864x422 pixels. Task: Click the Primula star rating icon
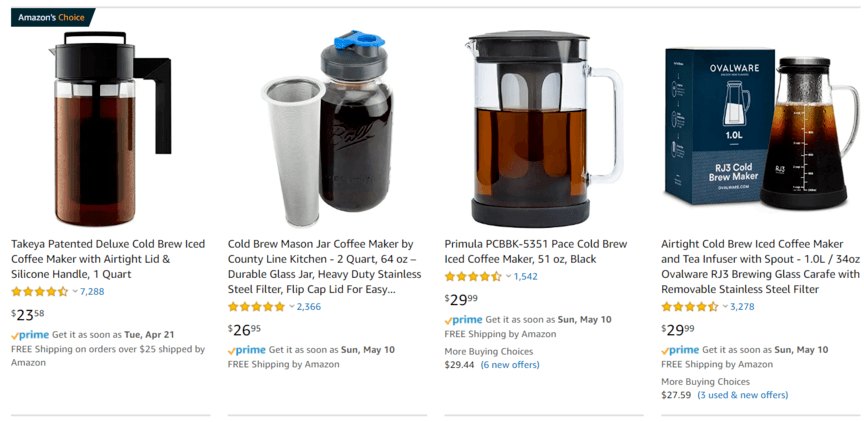point(473,277)
